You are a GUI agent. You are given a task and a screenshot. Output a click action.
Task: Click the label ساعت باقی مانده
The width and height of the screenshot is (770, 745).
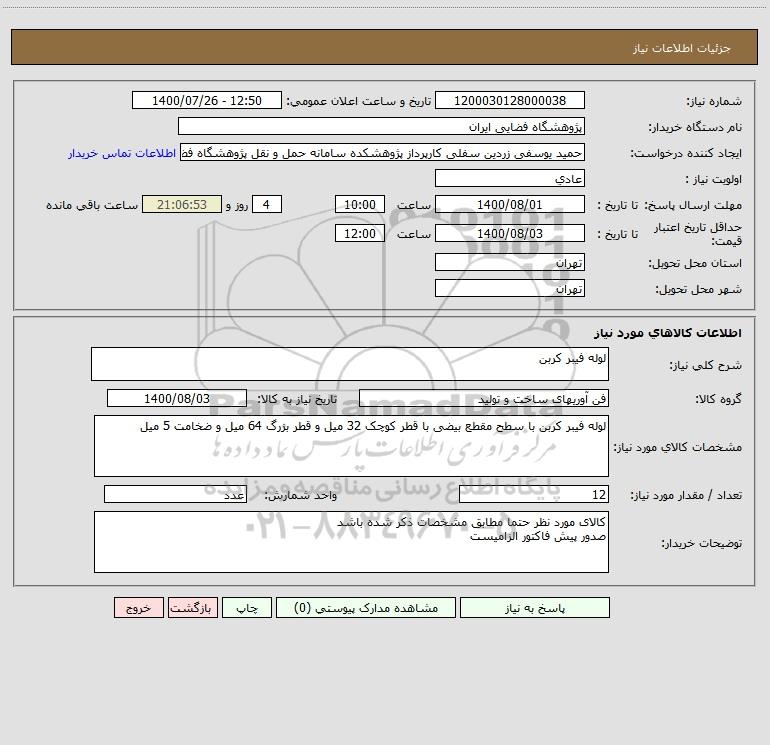pyautogui.click(x=92, y=205)
